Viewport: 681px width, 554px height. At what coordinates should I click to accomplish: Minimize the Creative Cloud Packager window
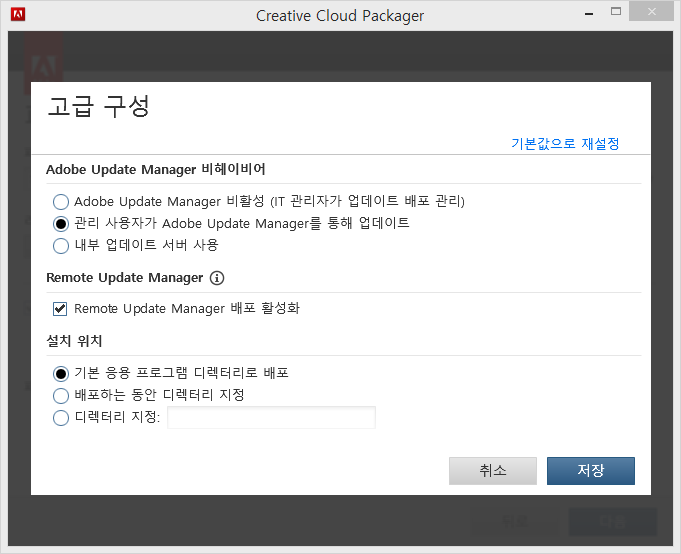point(589,14)
